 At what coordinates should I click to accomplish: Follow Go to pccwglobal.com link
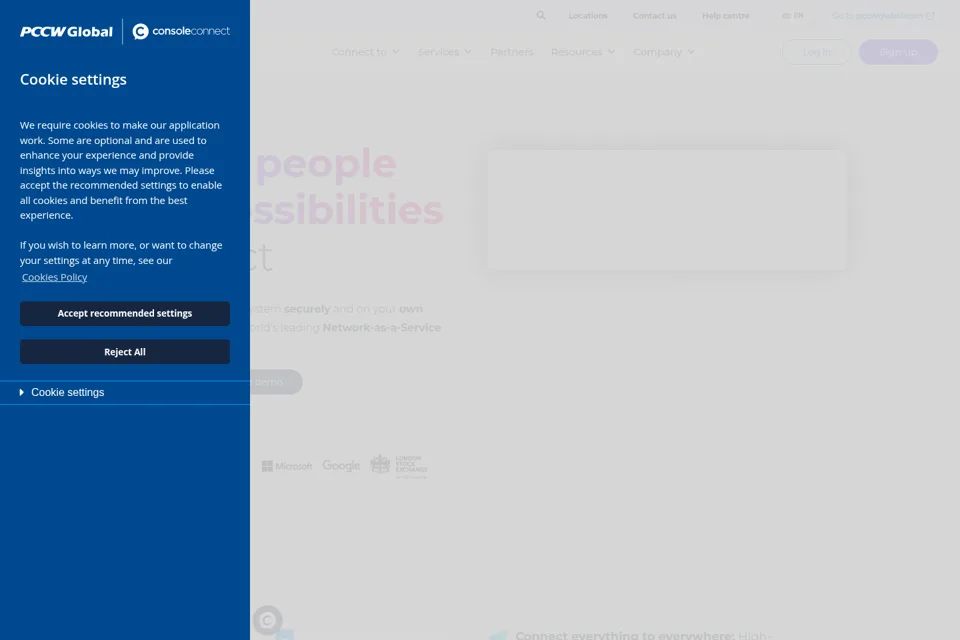[x=883, y=16]
